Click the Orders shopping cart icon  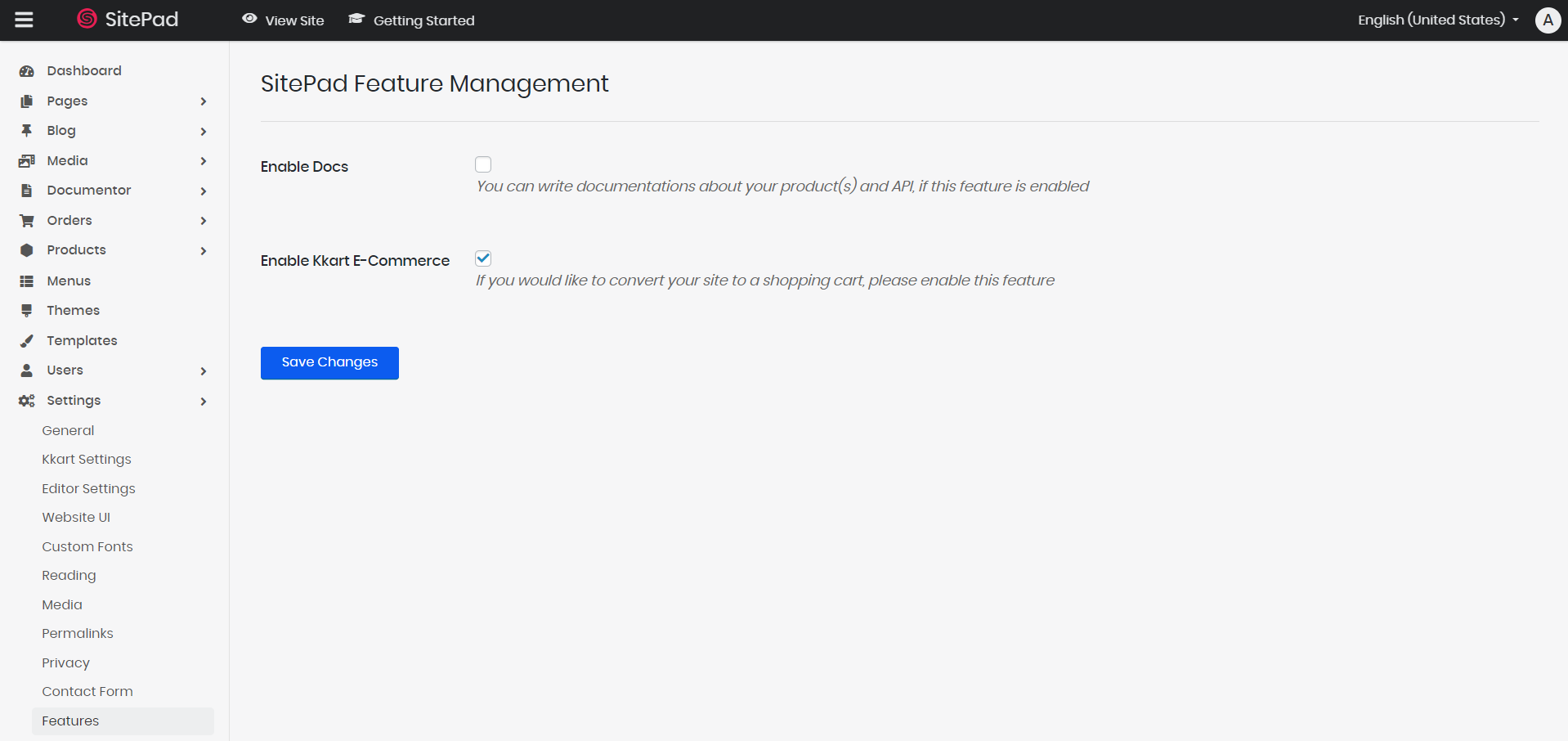coord(27,221)
